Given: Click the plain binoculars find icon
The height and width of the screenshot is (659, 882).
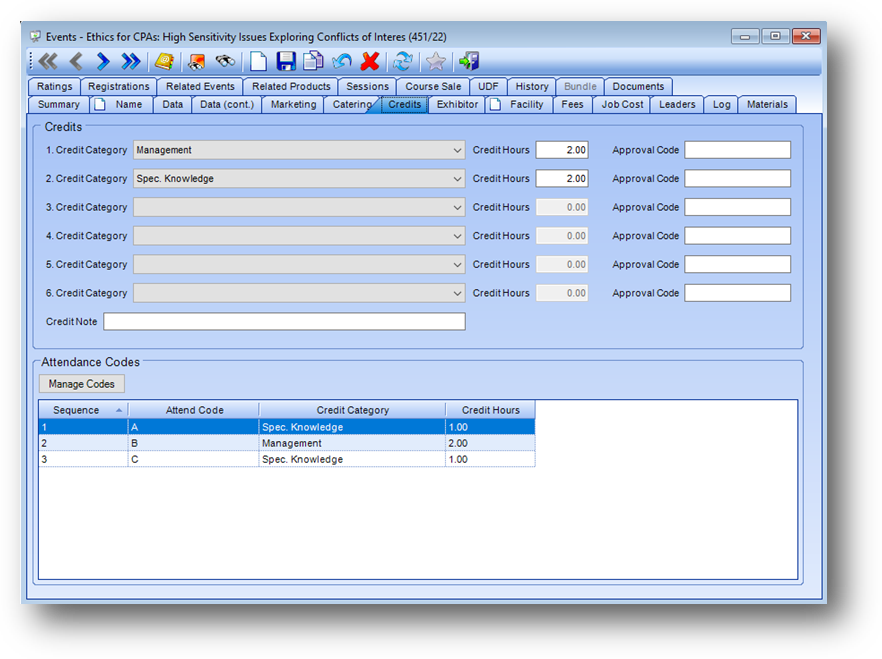Looking at the screenshot, I should click(x=226, y=61).
